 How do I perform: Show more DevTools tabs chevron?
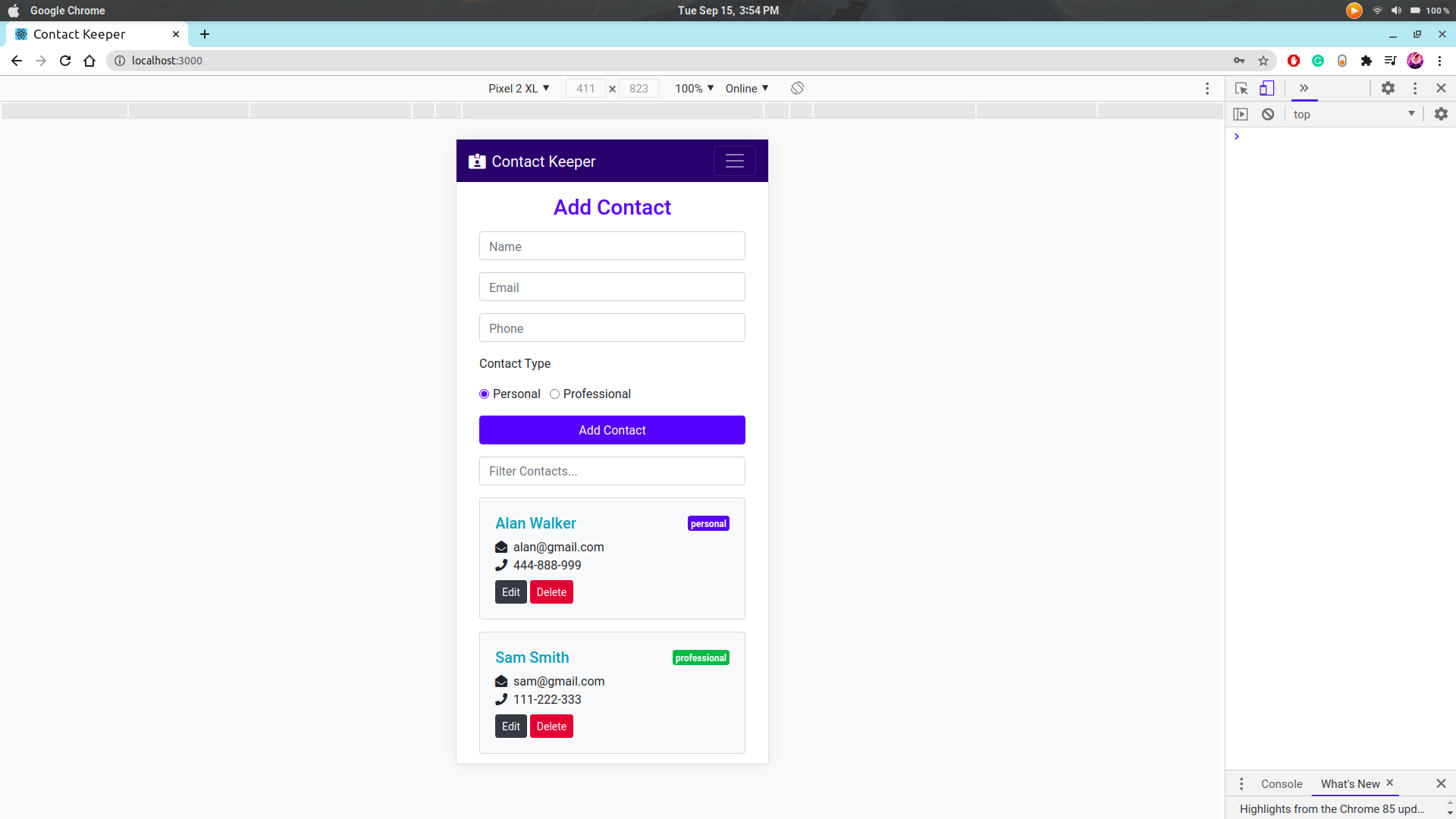[1304, 88]
